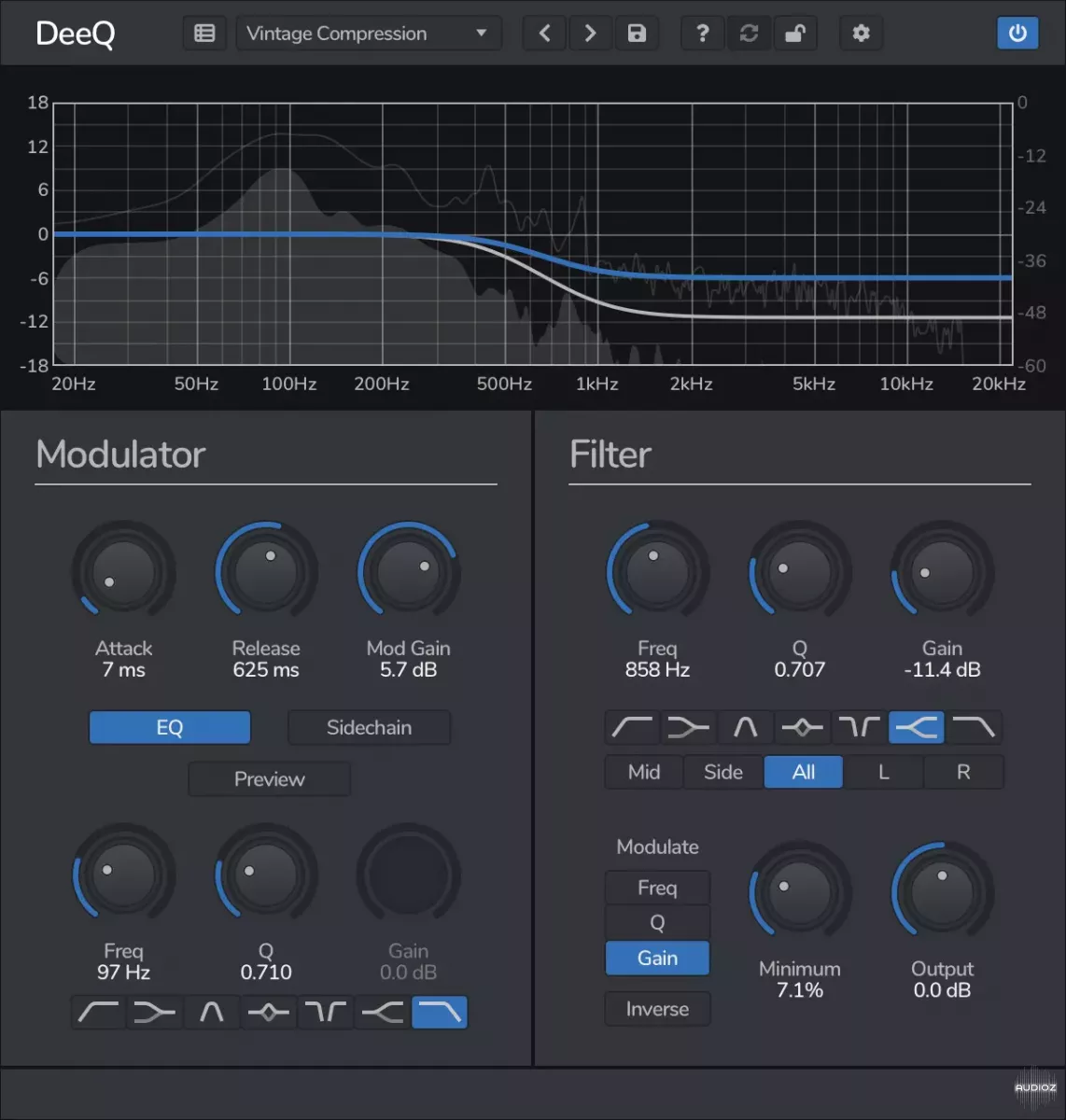Select Modulator bell filter shape
The height and width of the screenshot is (1120, 1066).
click(269, 1012)
